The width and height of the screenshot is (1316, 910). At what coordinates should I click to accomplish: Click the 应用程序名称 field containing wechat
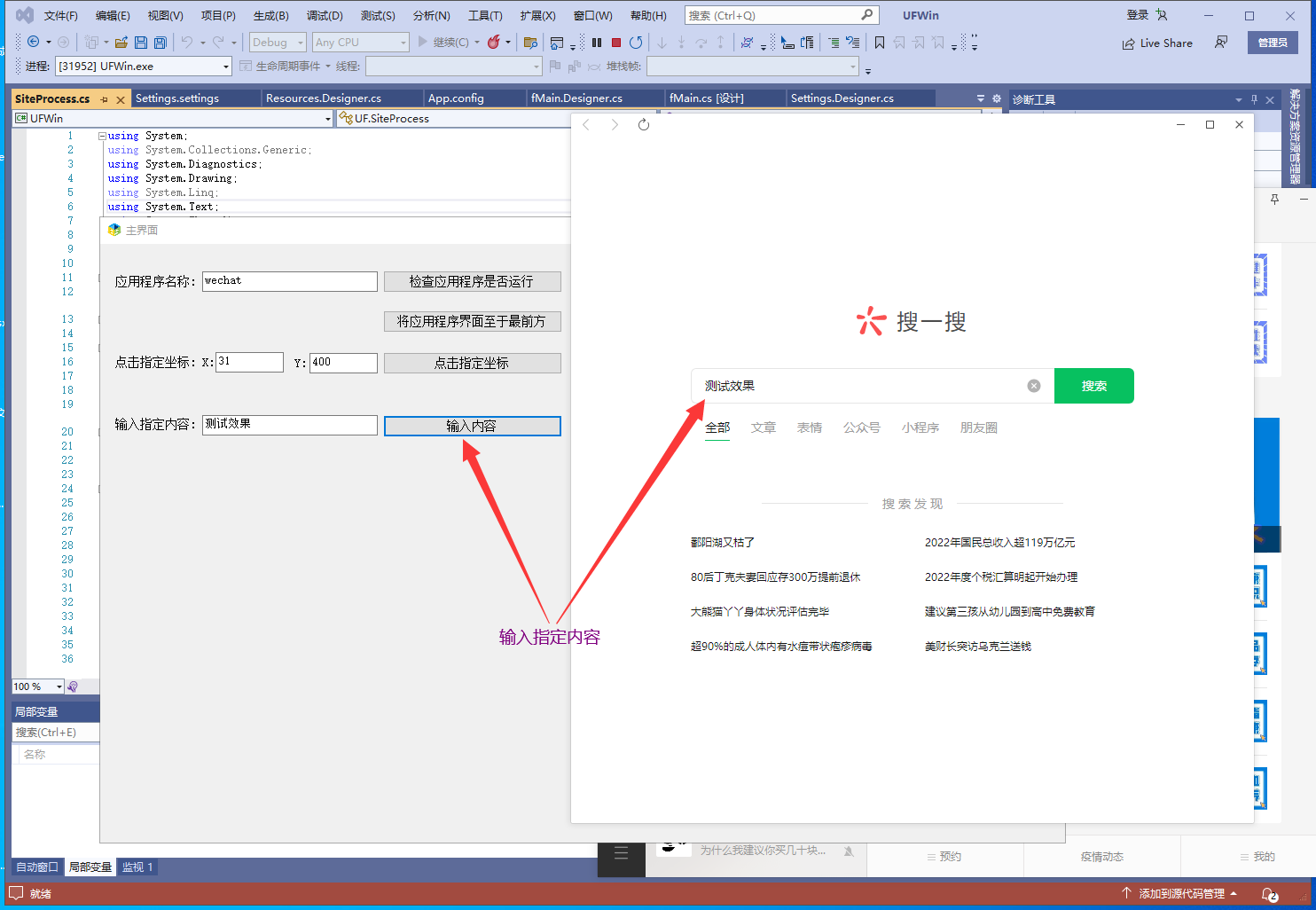[x=290, y=281]
